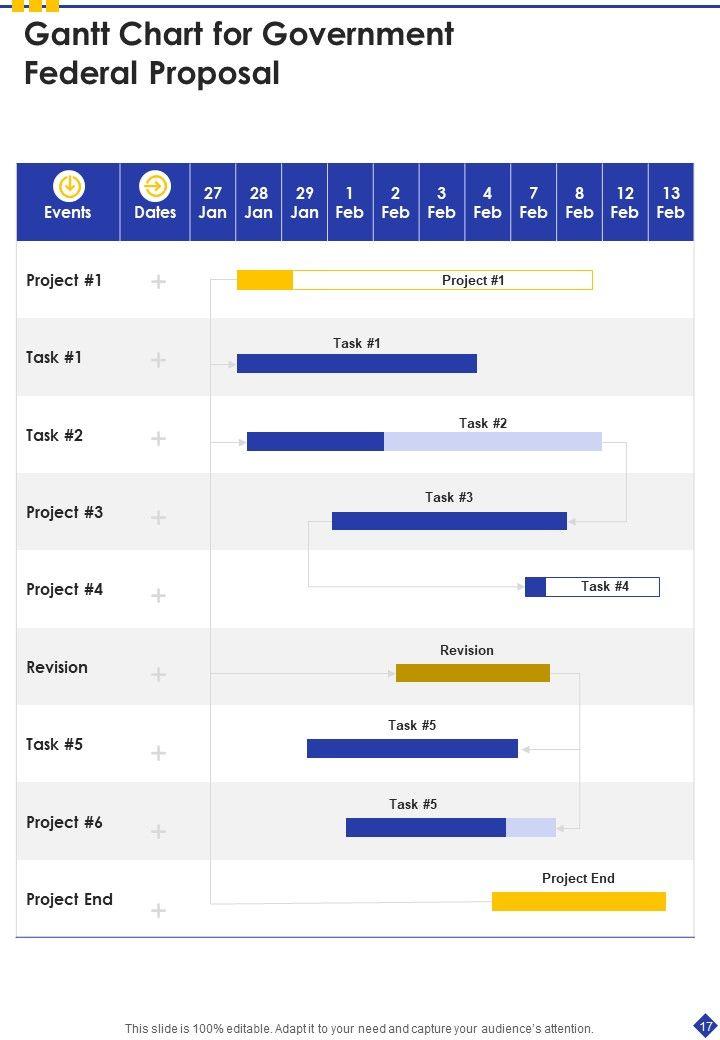Click the yellow Project End bar
This screenshot has height=1040, width=720.
point(578,901)
